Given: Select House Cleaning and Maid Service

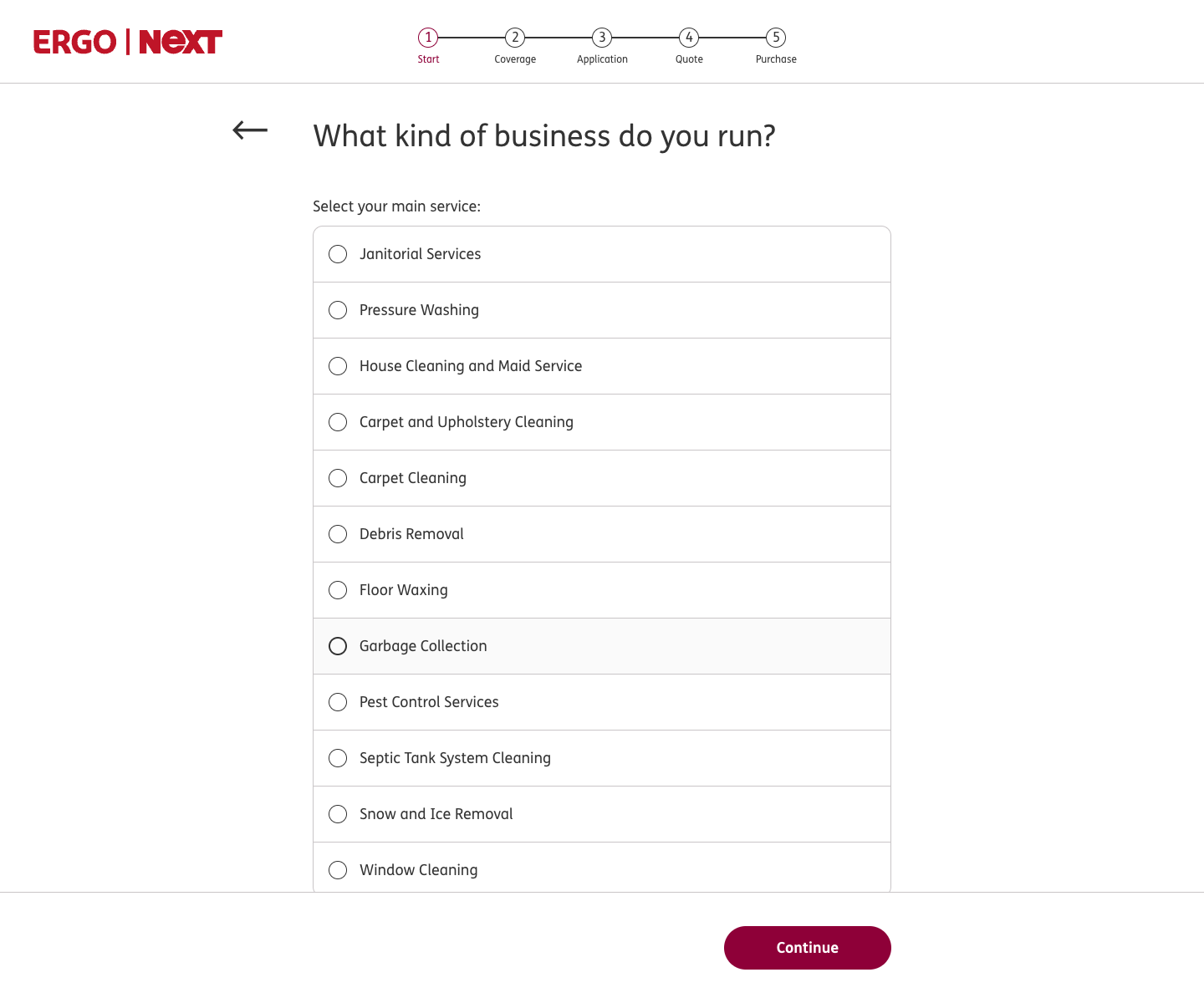Looking at the screenshot, I should click(338, 366).
